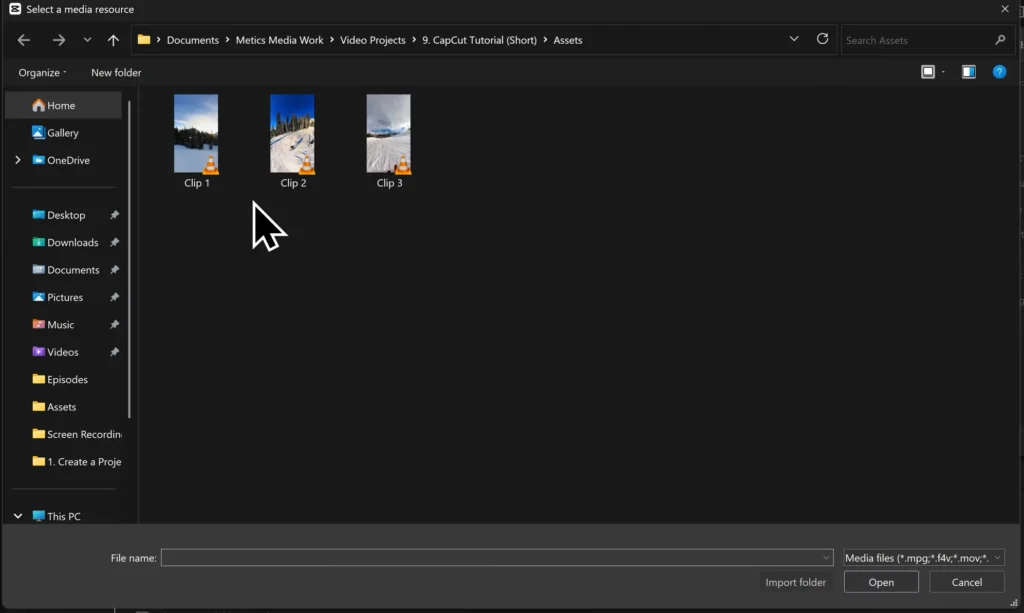The height and width of the screenshot is (613, 1024).
Task: Open the Screen Recordings sidebar folder
Action: 76,434
